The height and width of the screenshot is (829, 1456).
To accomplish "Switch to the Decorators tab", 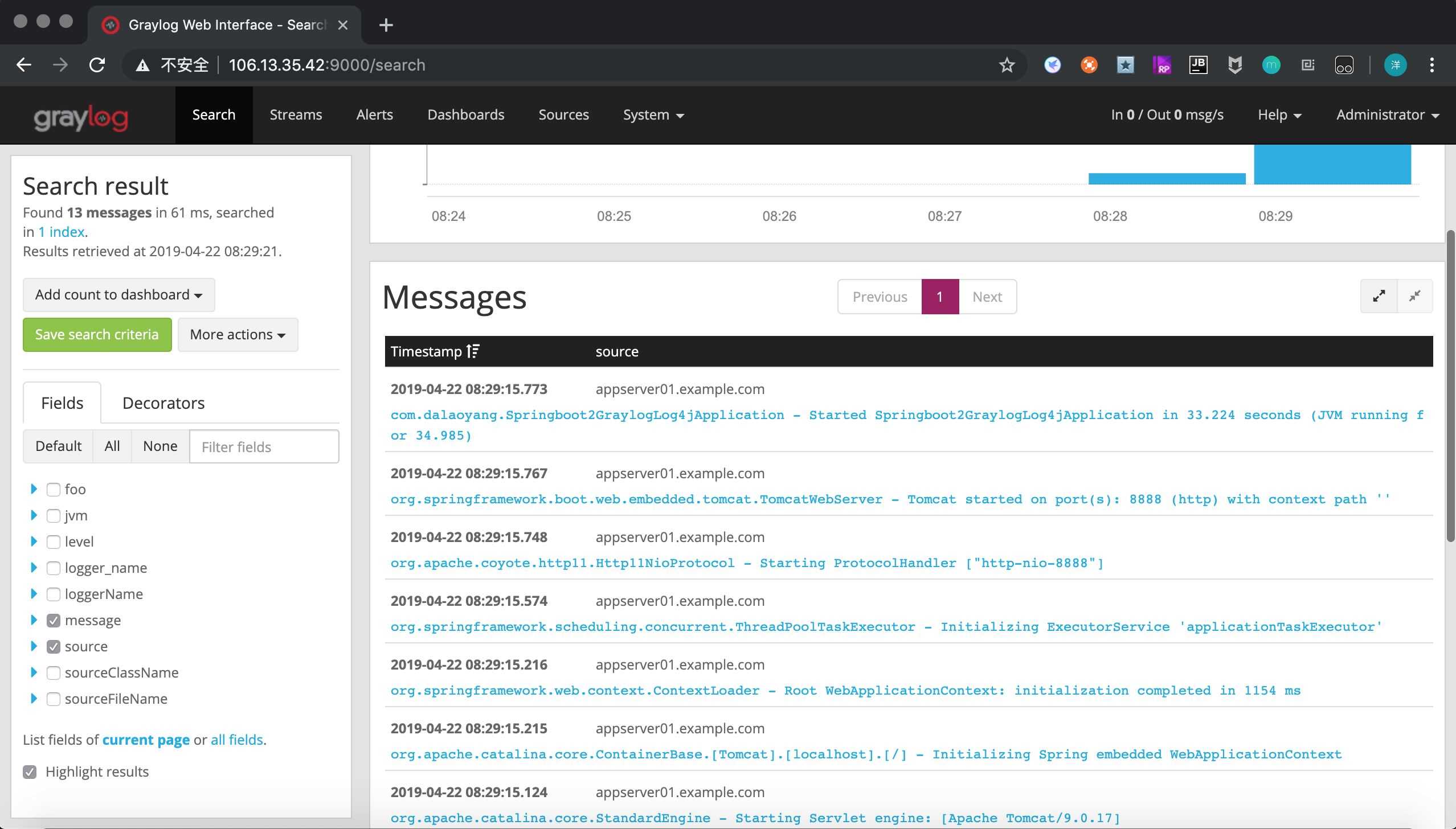I will 163,403.
